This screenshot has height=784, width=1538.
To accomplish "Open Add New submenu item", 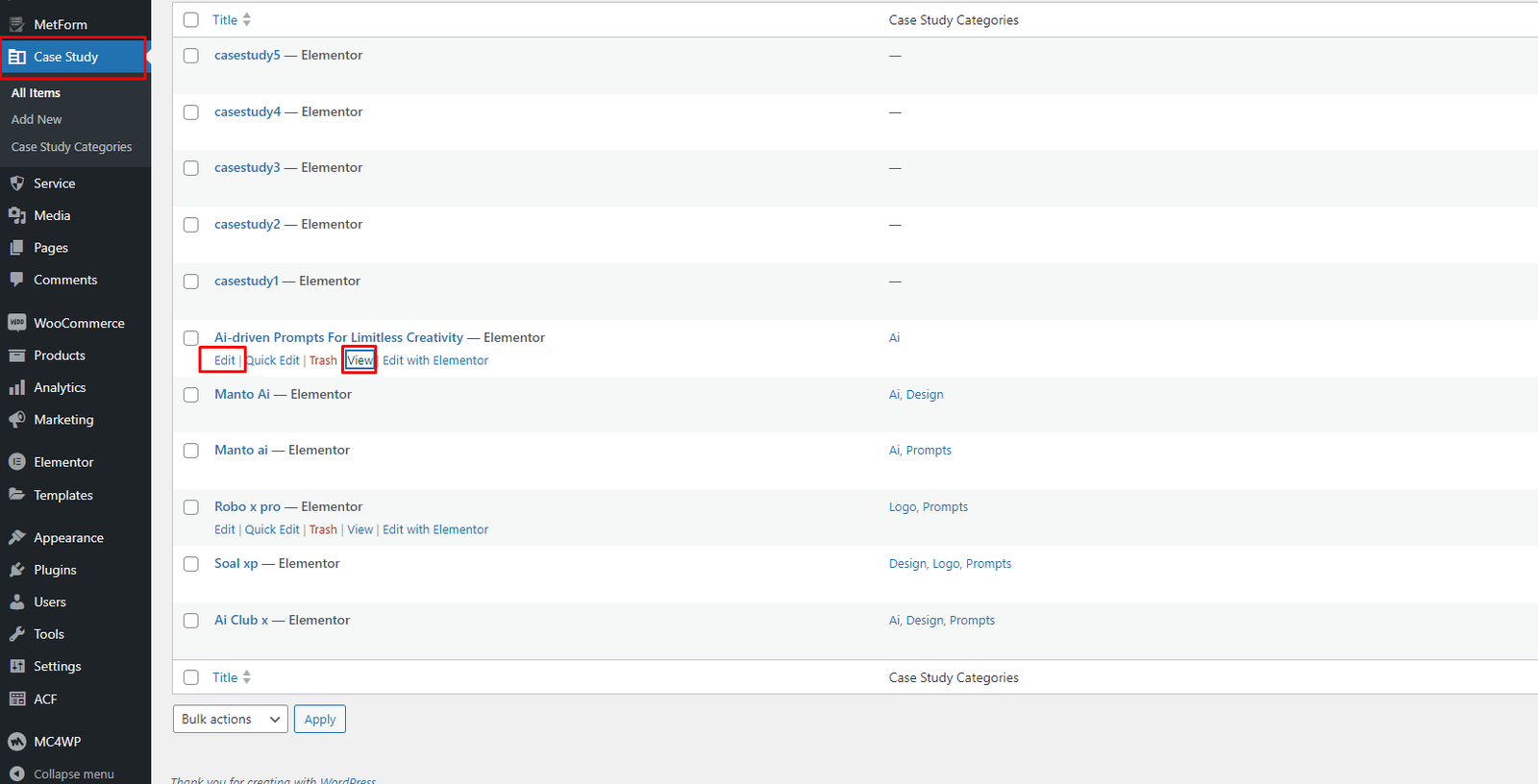I will coord(37,119).
